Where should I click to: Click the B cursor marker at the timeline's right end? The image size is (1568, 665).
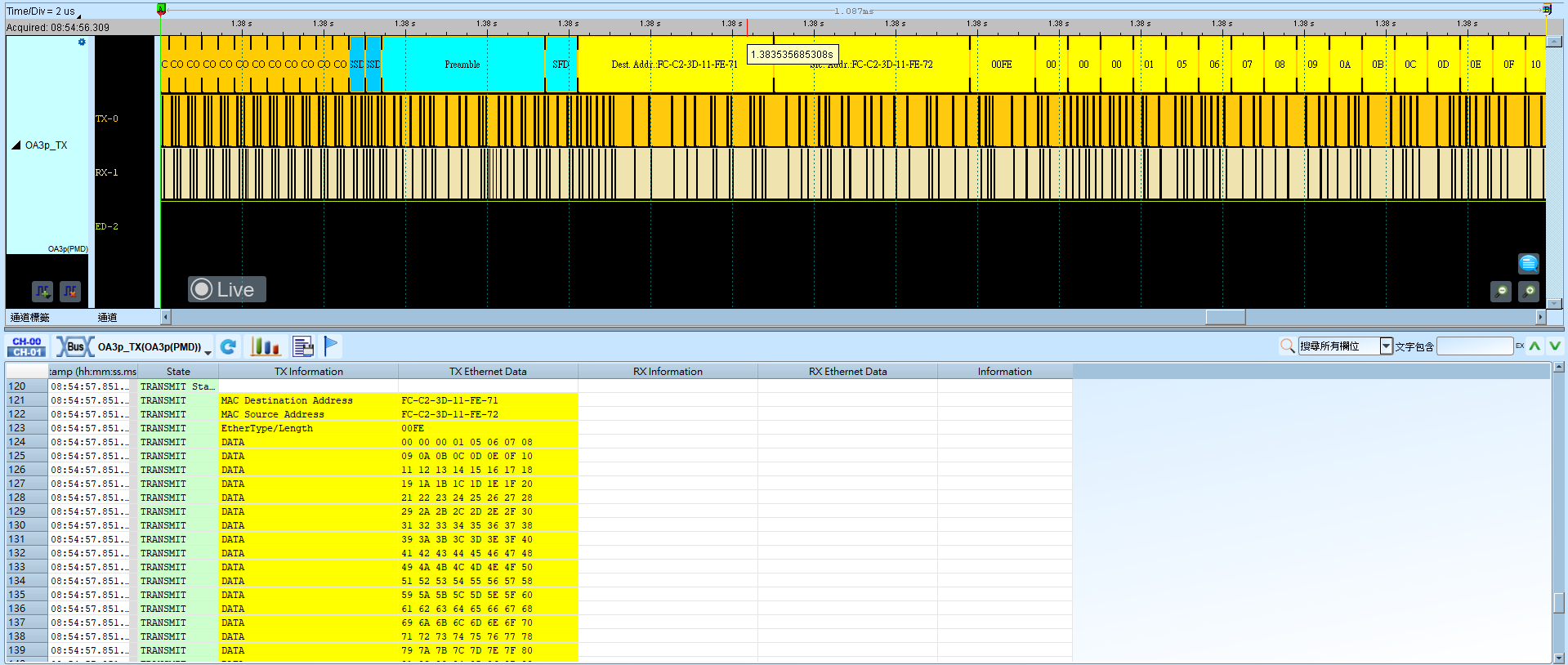click(1546, 10)
